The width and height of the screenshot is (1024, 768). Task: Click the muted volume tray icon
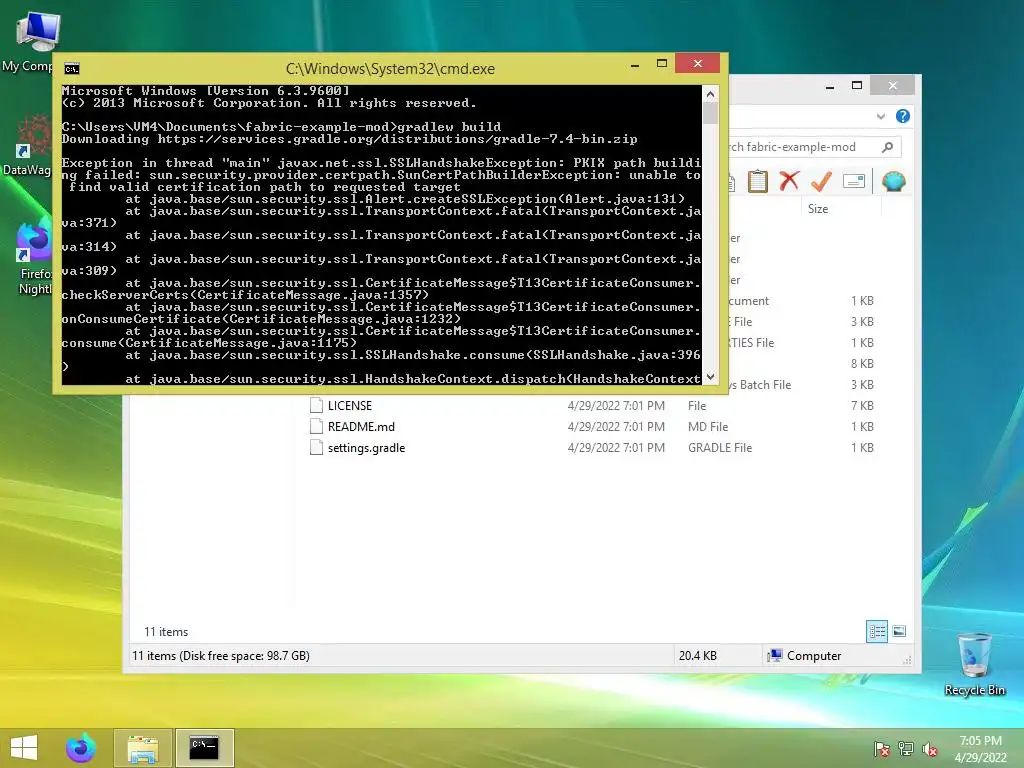(930, 749)
